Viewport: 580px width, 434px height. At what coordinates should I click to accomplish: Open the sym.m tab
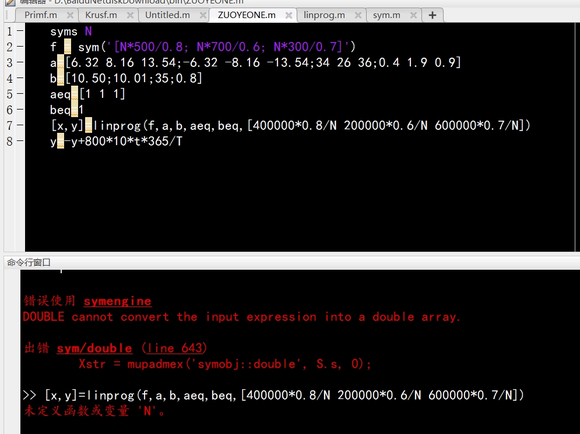[387, 15]
